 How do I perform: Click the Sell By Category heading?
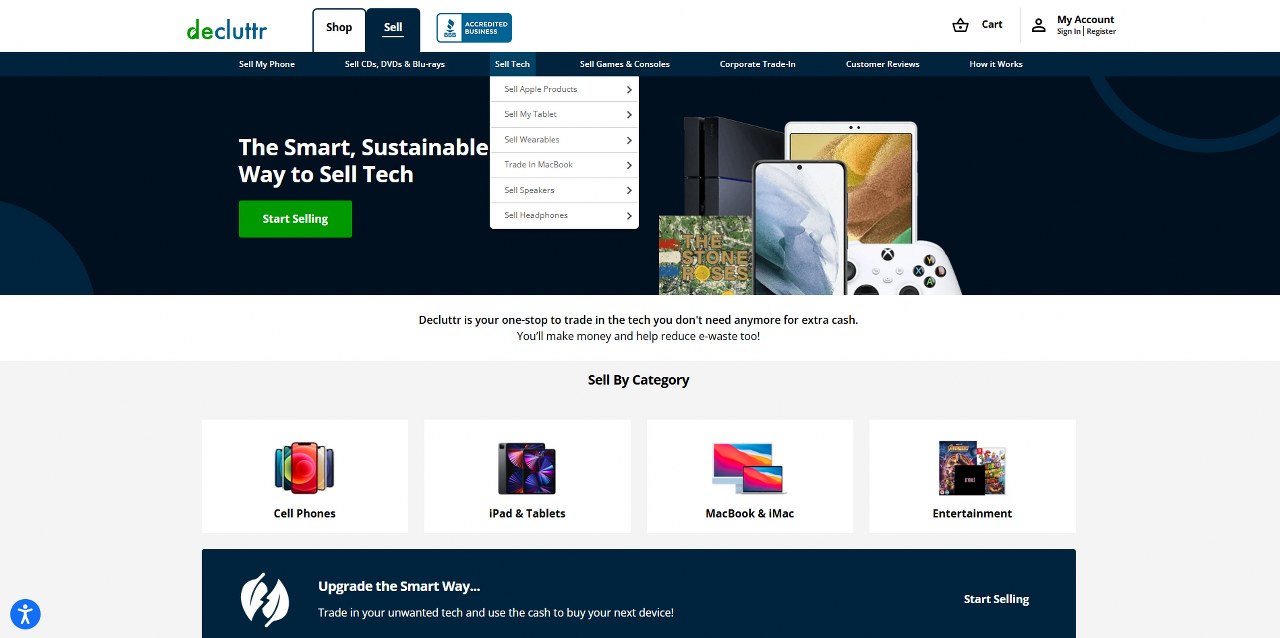point(638,380)
